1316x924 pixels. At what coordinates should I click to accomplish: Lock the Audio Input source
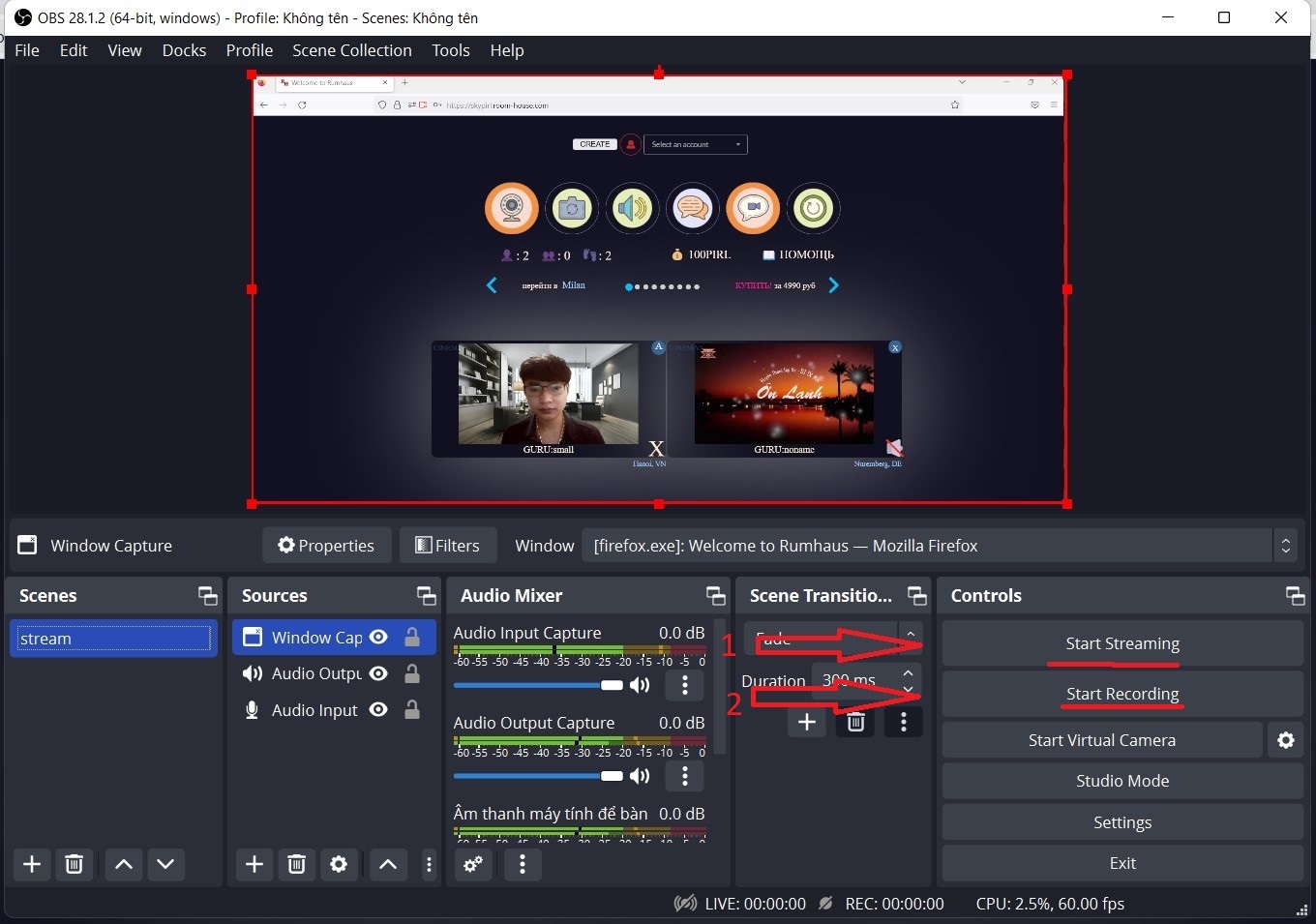(x=411, y=710)
